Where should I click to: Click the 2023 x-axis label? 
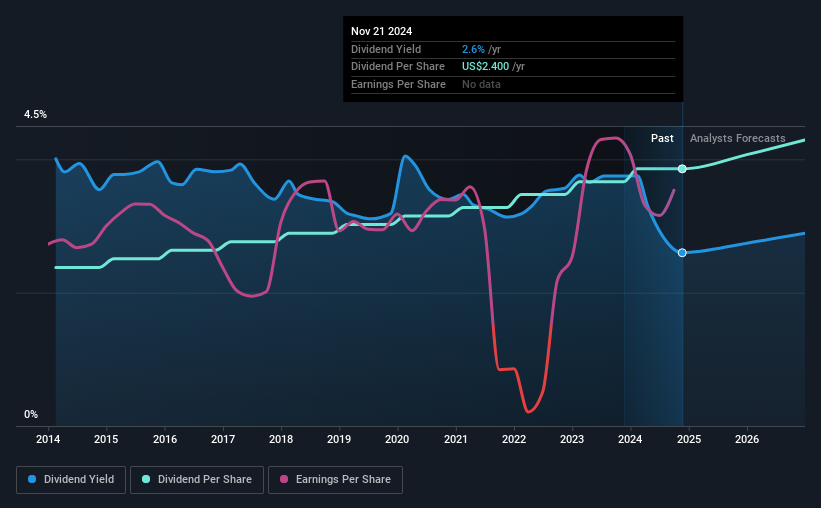click(x=572, y=439)
